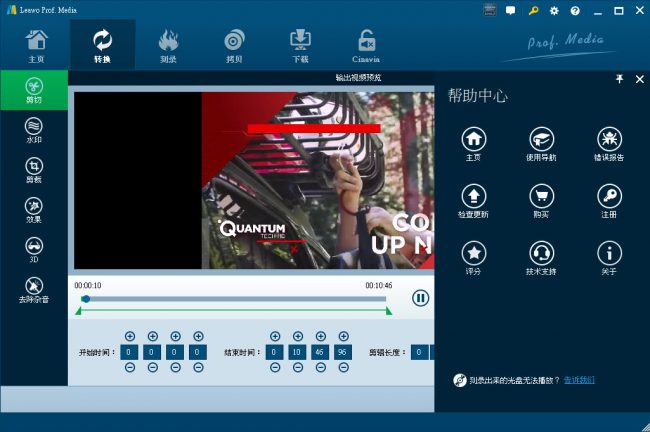The width and height of the screenshot is (650, 432).
Task: Open the 水印 (Watermark) panel
Action: pyautogui.click(x=34, y=130)
